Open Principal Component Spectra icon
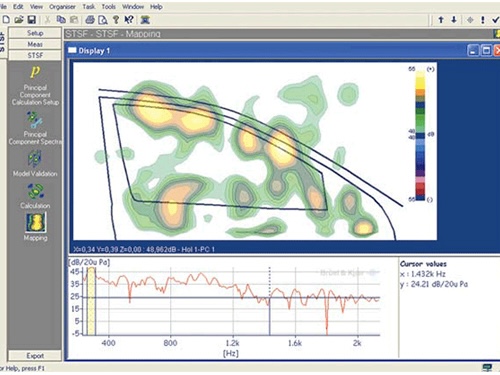 click(x=35, y=120)
